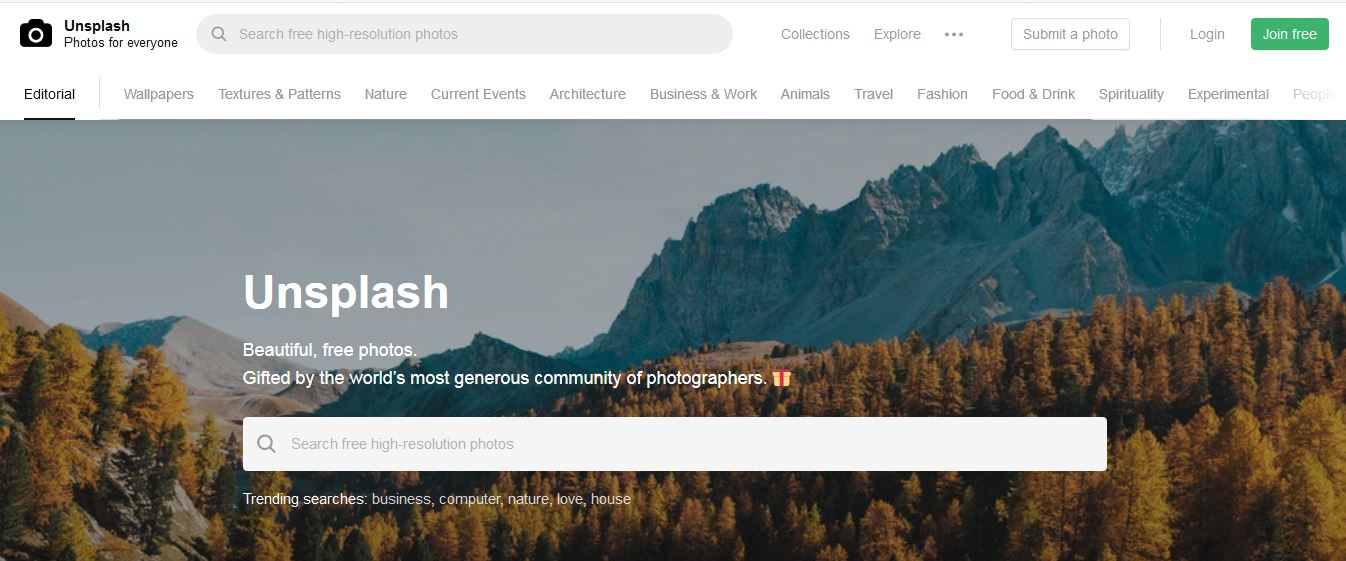Open the Collections page link
The image size is (1346, 561).
click(815, 34)
